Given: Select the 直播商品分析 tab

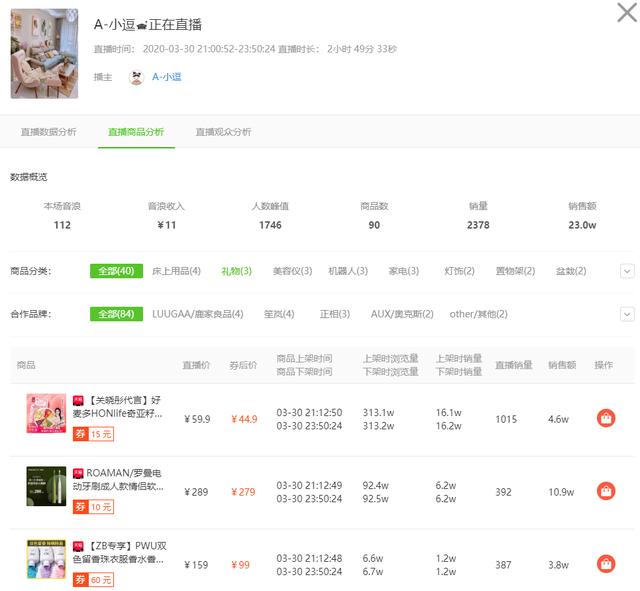Looking at the screenshot, I should pos(136,132).
